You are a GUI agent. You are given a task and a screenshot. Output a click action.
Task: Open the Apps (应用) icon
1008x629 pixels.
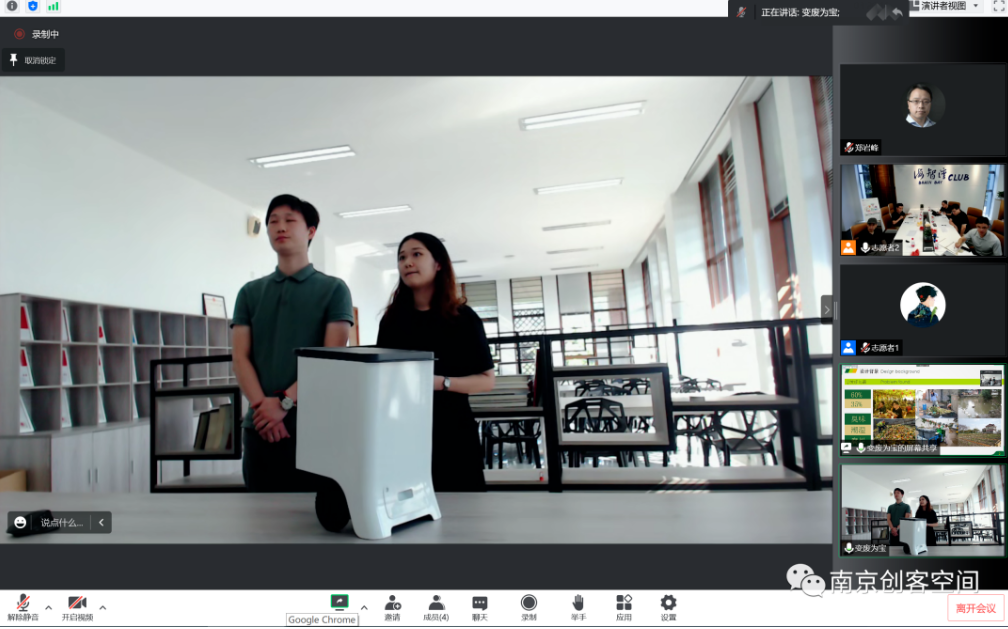[x=623, y=603]
